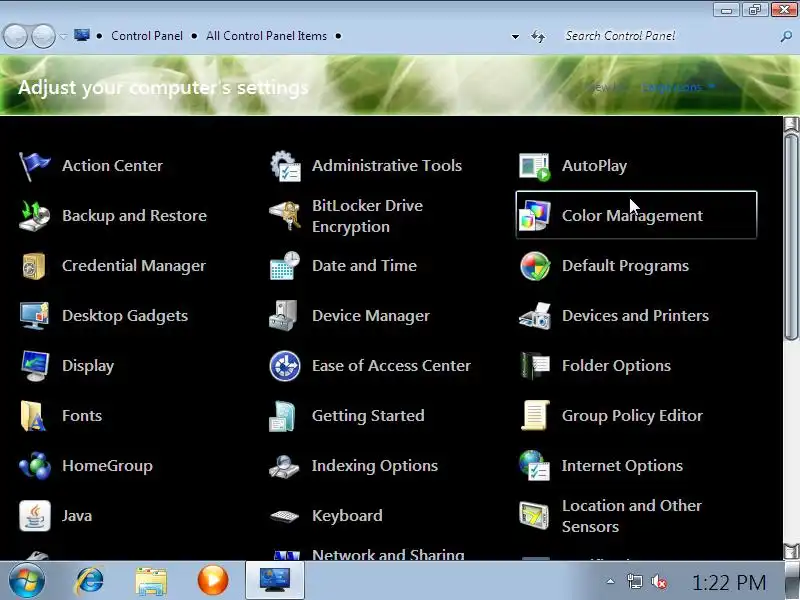Click the computer icon in address bar
800x600 pixels.
[x=82, y=35]
